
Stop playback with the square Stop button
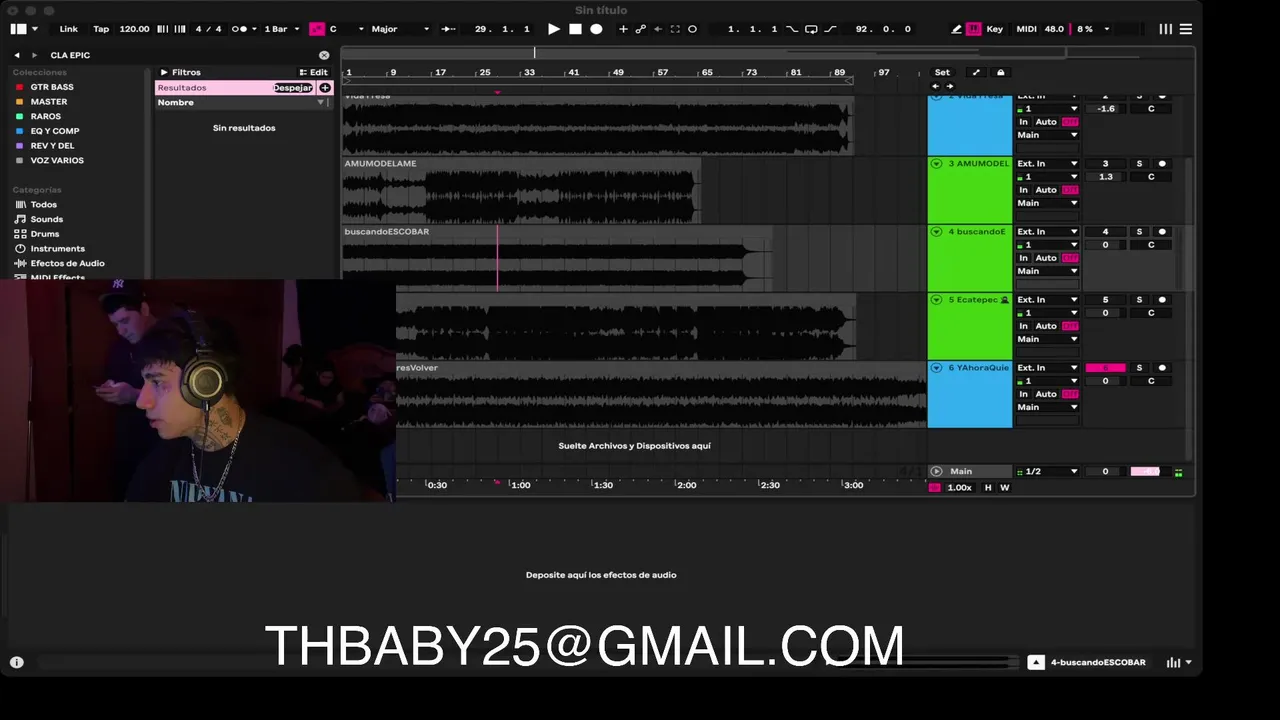pyautogui.click(x=575, y=29)
